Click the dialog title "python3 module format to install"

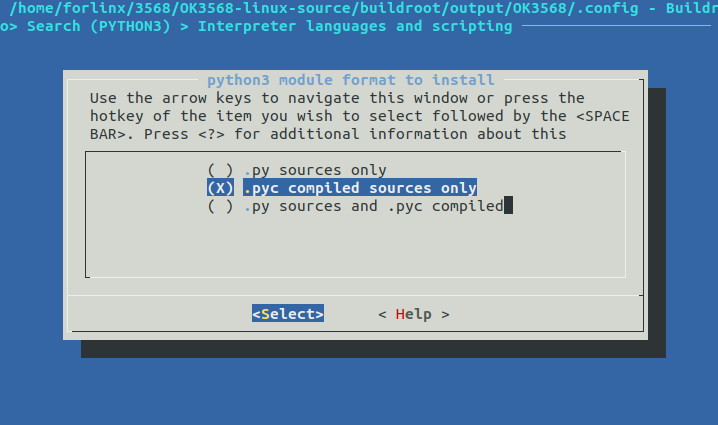coord(350,79)
